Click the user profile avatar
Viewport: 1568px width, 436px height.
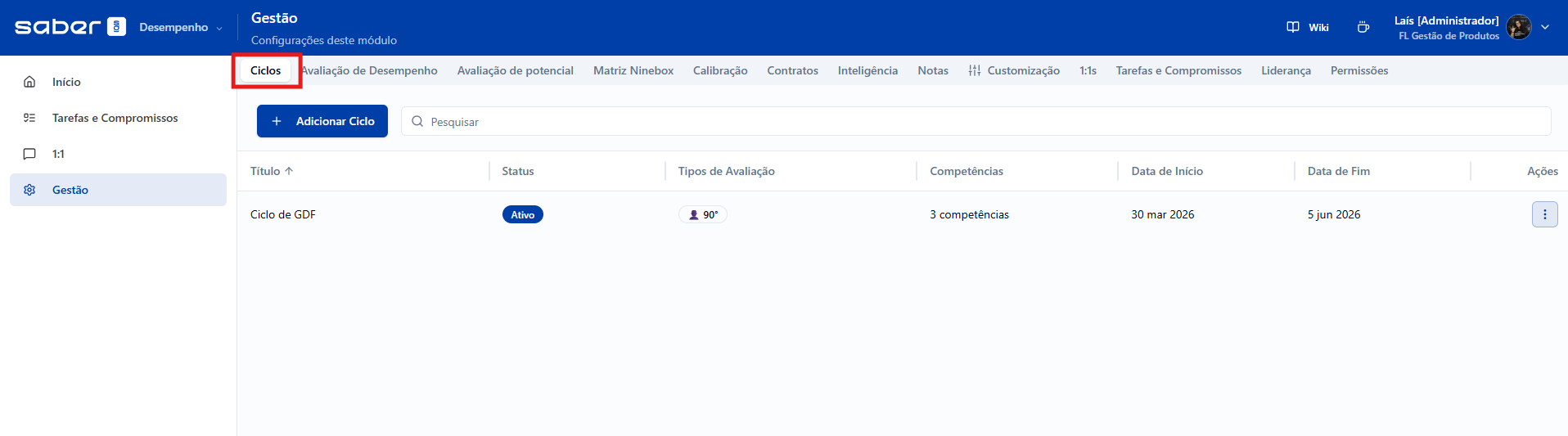(x=1519, y=27)
